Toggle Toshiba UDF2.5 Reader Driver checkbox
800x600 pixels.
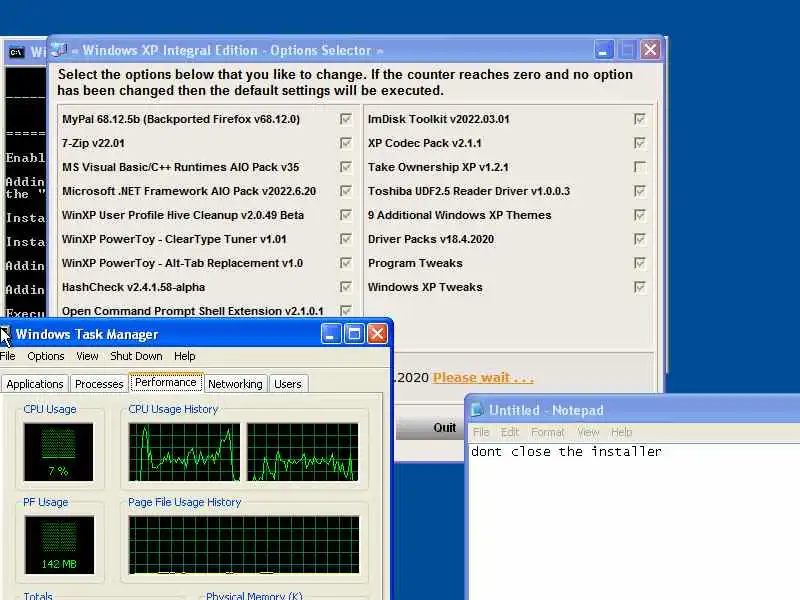[639, 191]
